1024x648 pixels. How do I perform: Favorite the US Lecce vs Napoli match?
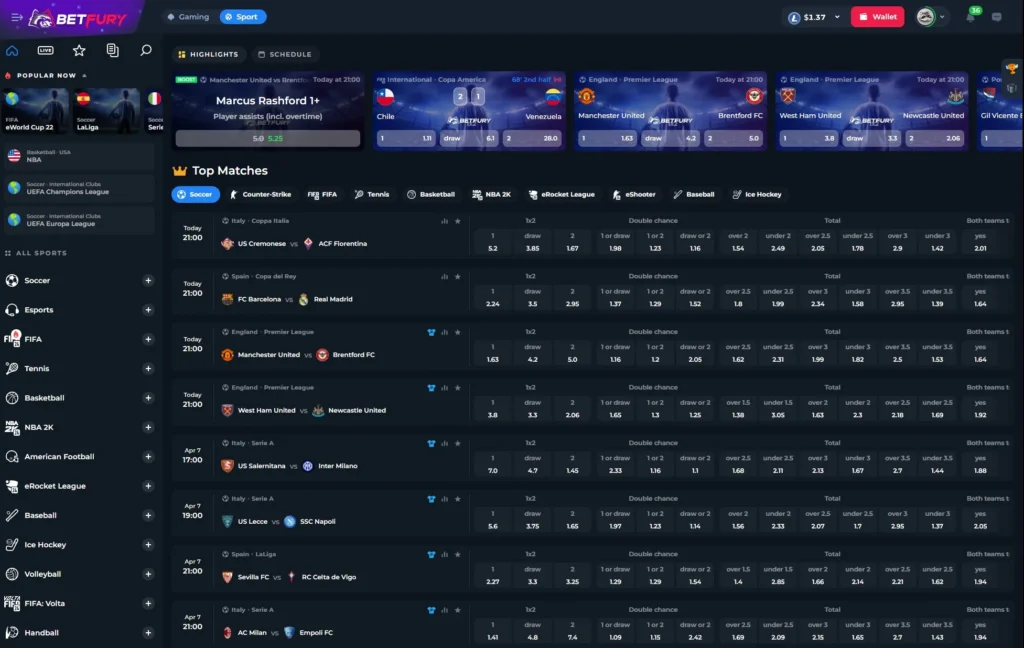(x=458, y=498)
